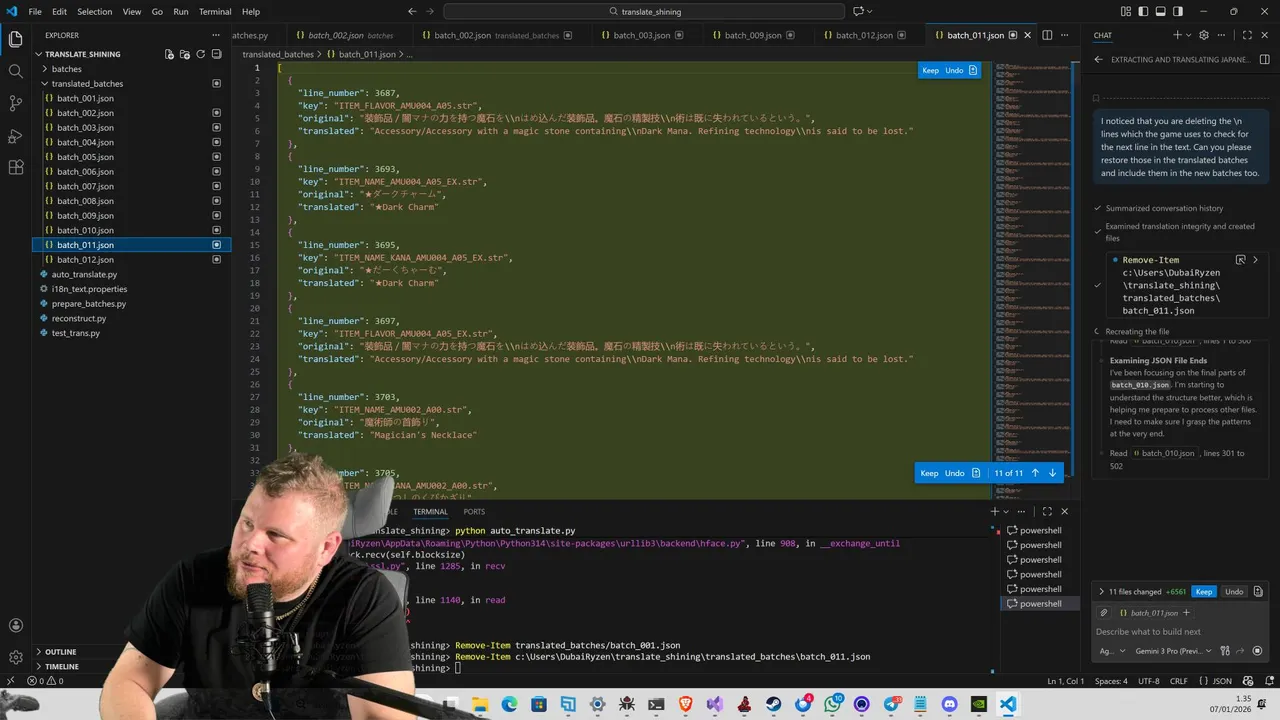Open new terminal launch profile dropdown
Viewport: 1280px width, 720px height.
(1007, 511)
